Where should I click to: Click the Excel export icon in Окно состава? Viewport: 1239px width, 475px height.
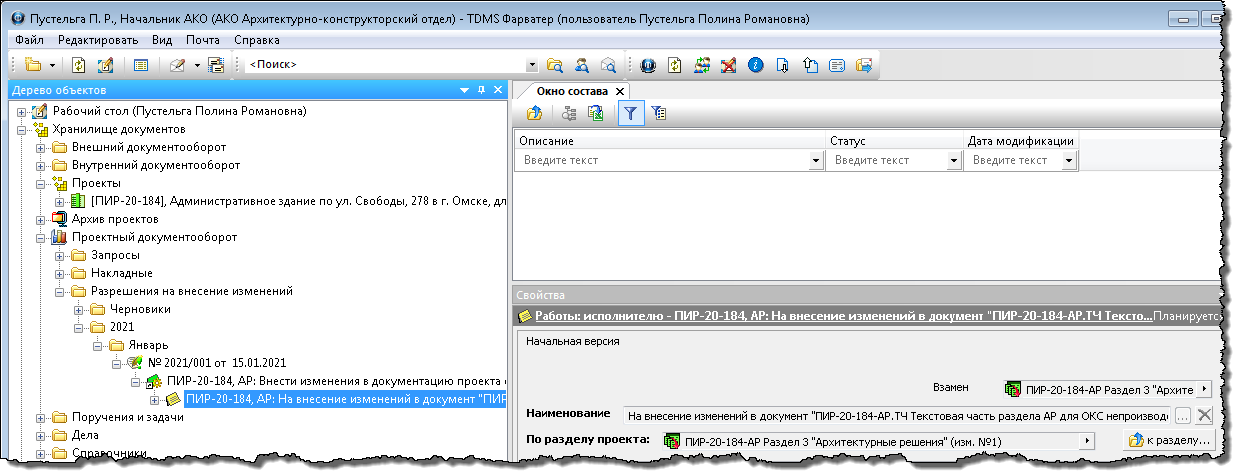(596, 114)
